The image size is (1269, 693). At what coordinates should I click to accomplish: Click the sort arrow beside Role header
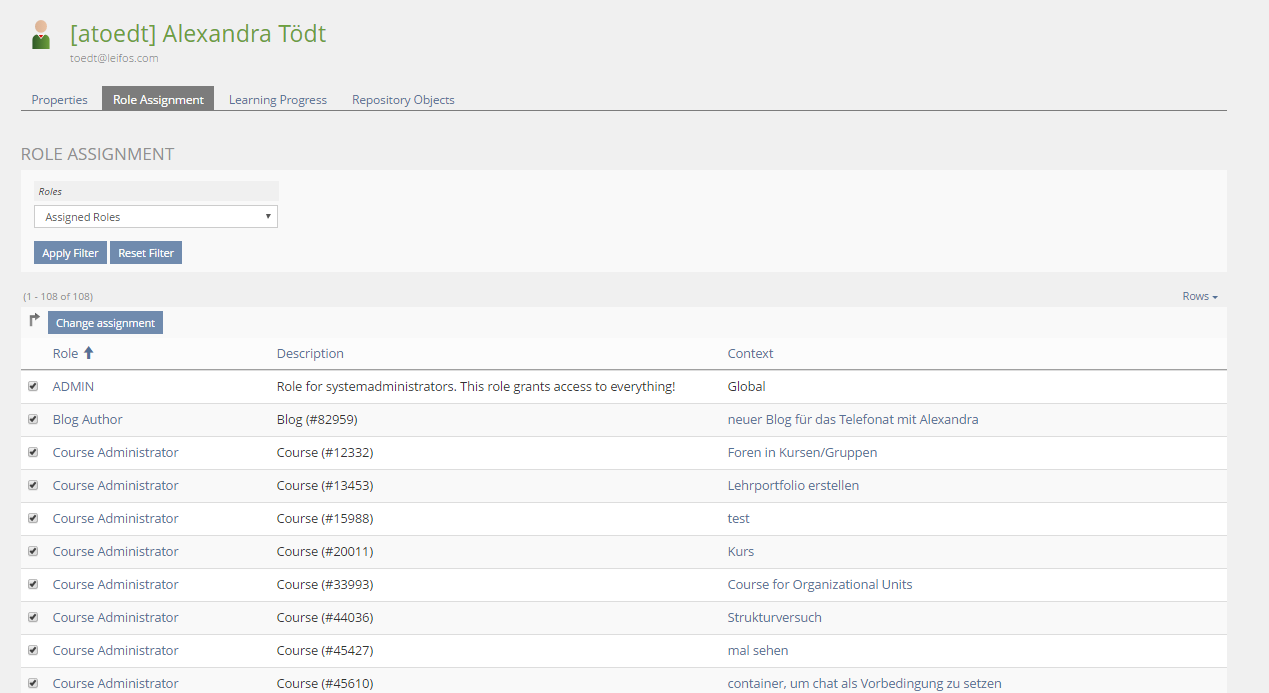click(x=88, y=353)
